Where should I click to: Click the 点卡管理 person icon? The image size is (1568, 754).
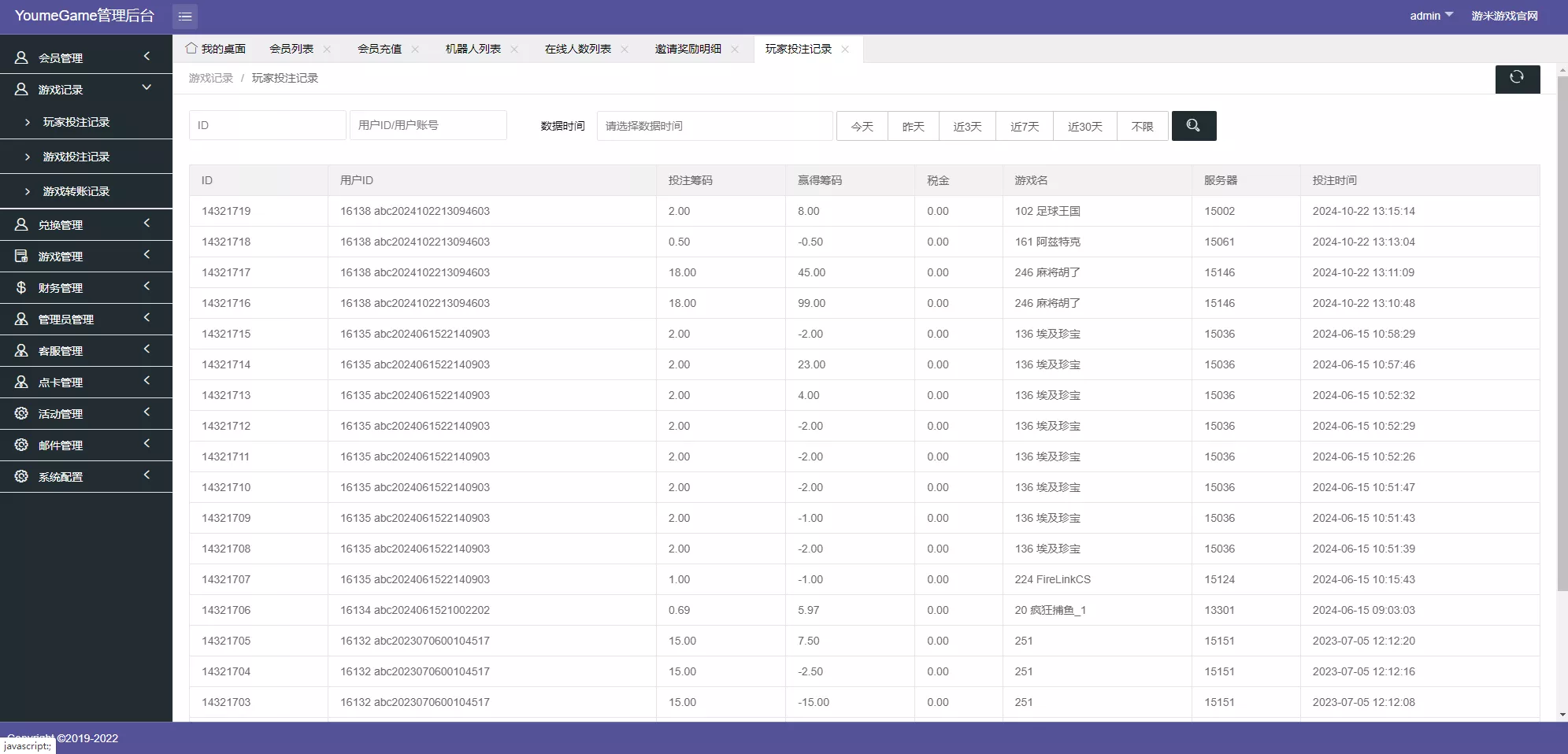tap(20, 382)
